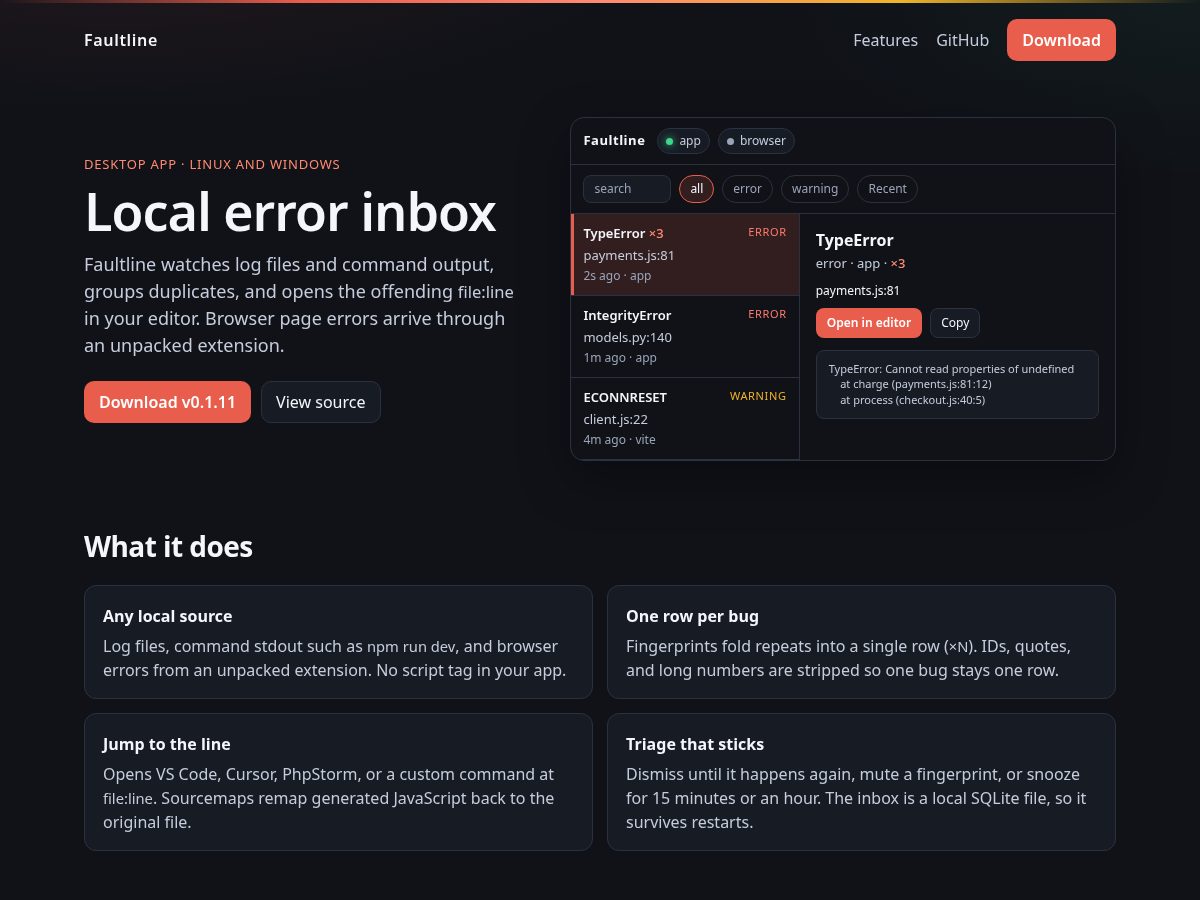Click the Download button in header
1200x900 pixels.
pyautogui.click(x=1061, y=40)
